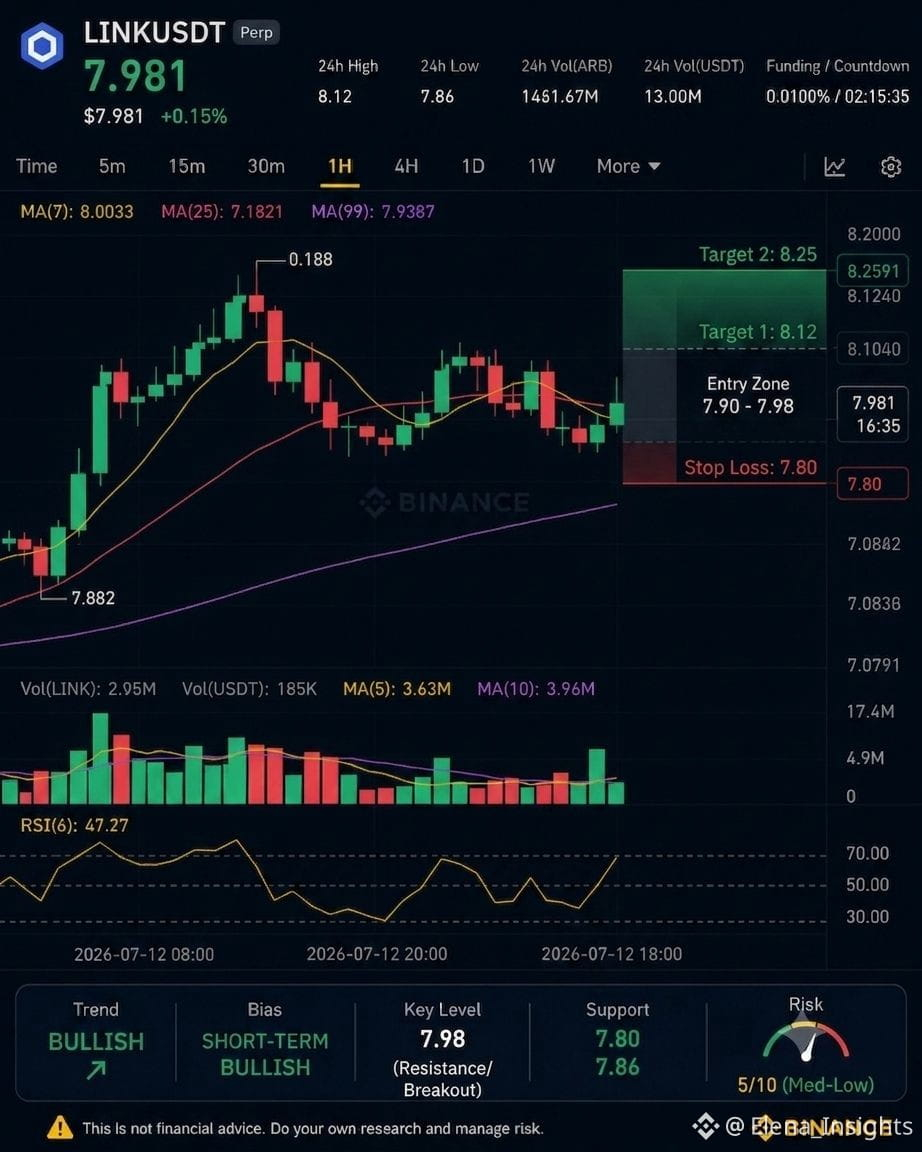Click the SHORT-TERM BULLISH bias value
Image resolution: width=922 pixels, height=1152 pixels.
pos(265,1054)
